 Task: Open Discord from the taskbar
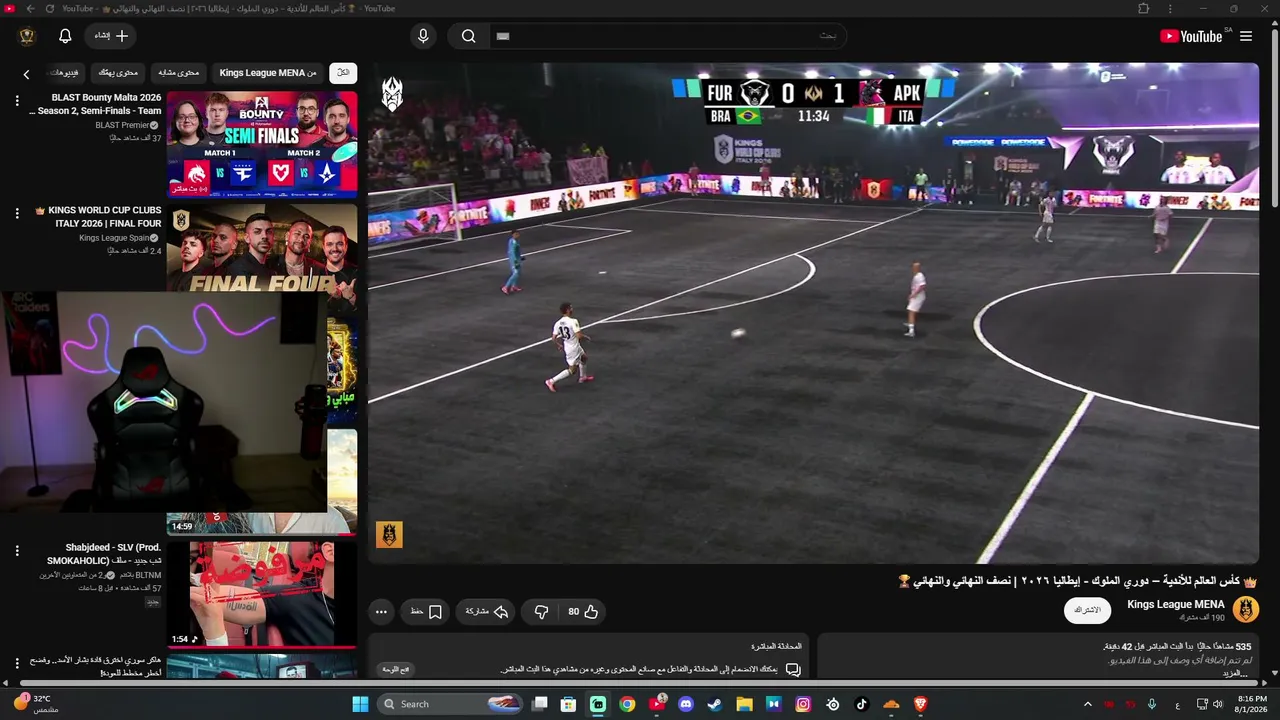[686, 704]
